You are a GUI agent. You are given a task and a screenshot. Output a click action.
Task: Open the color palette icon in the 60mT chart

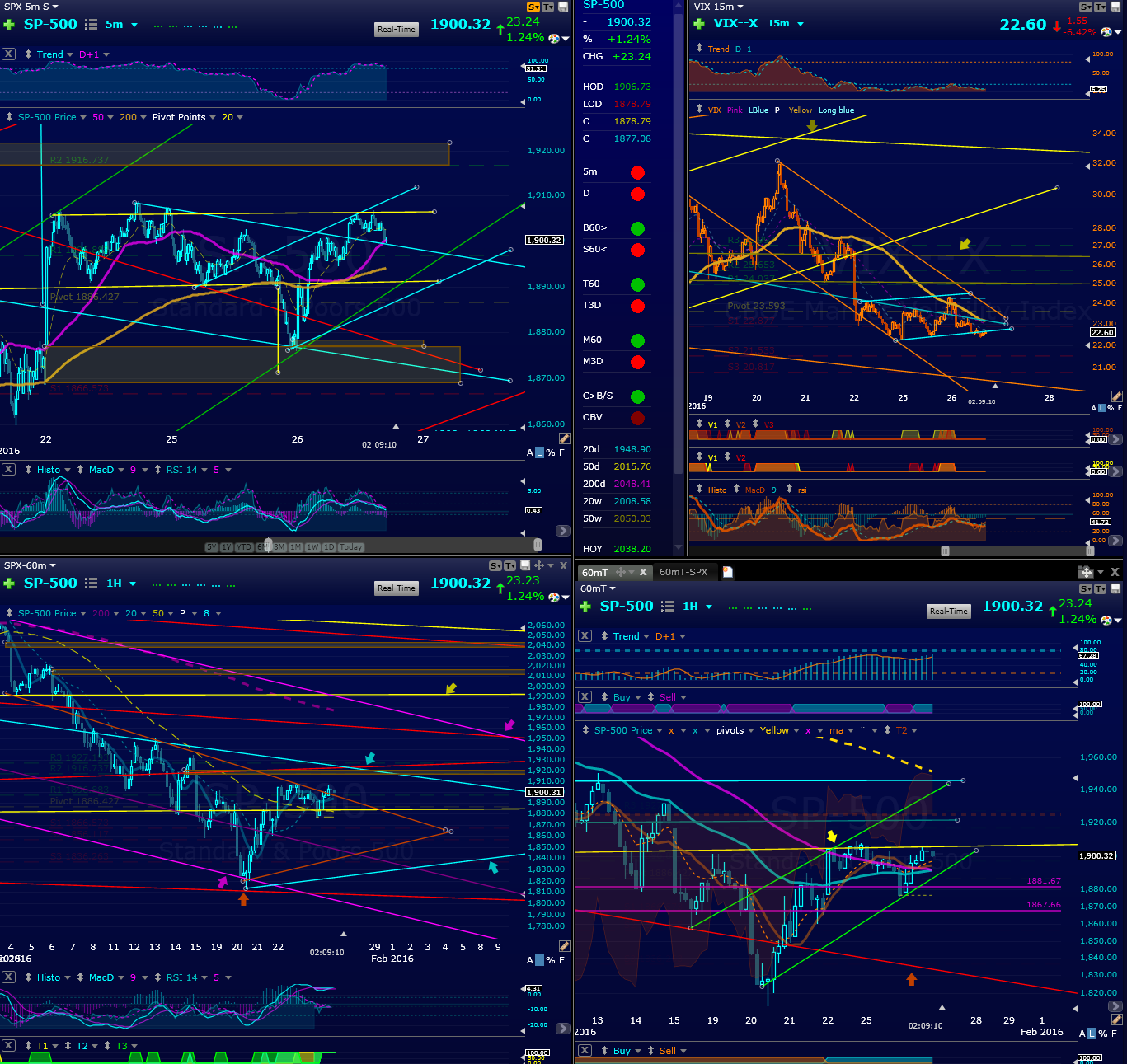[x=1107, y=621]
